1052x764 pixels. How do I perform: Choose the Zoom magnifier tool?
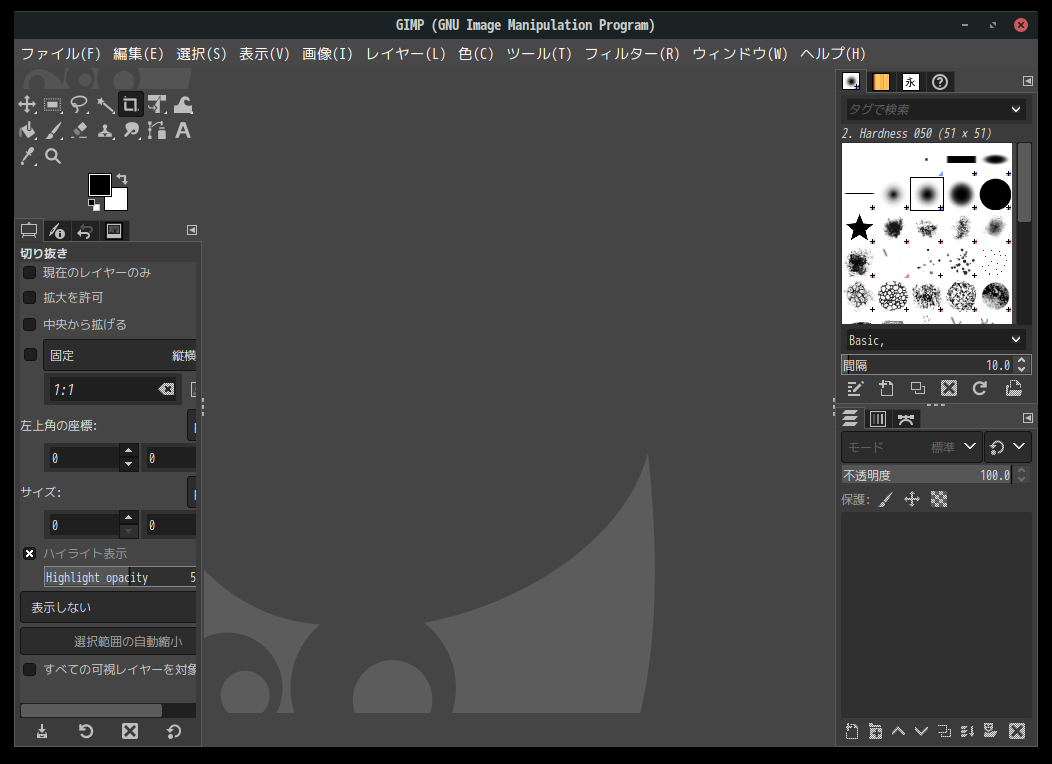pyautogui.click(x=53, y=156)
